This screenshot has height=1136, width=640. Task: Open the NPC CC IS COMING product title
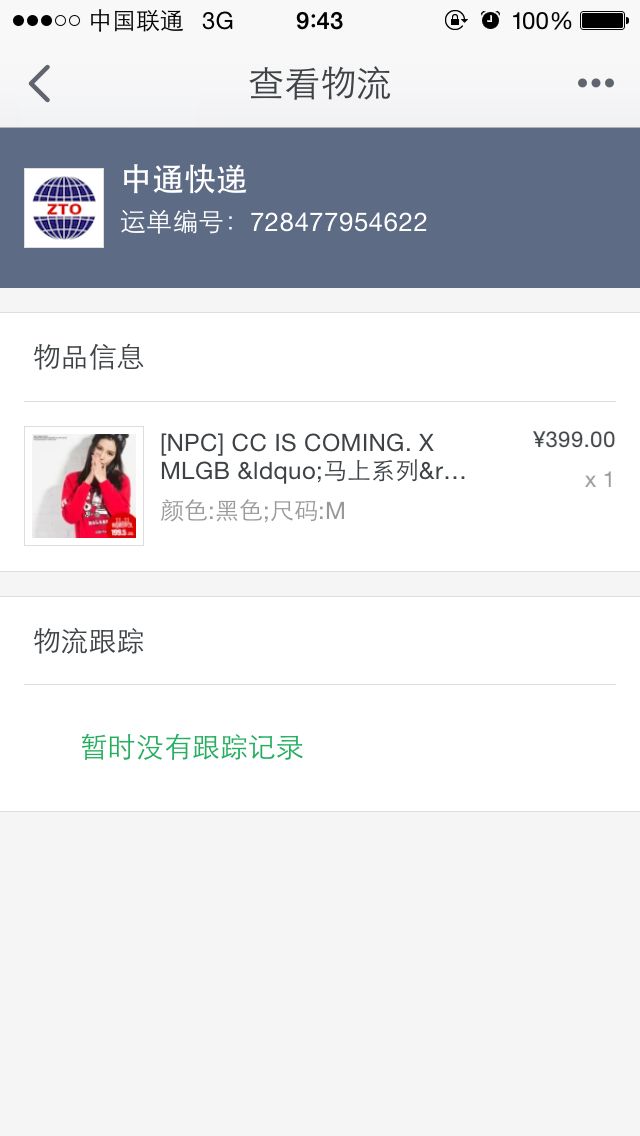click(x=312, y=456)
